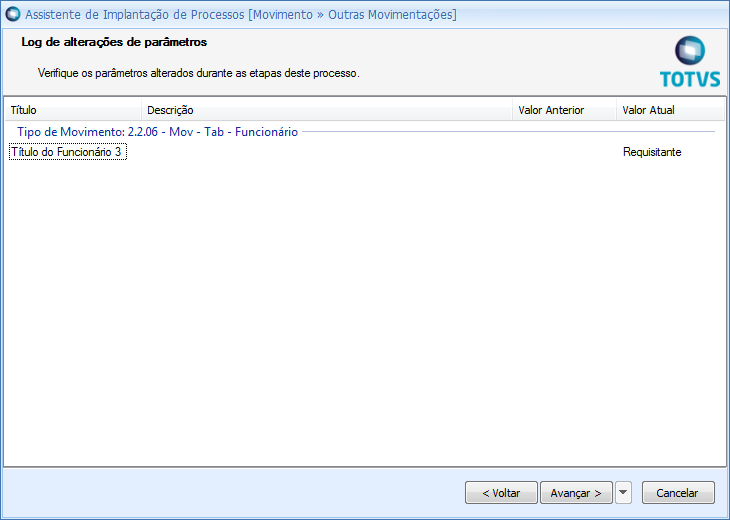Screen dimensions: 730x520
Task: Click the window title bar app icon
Action: point(13,14)
